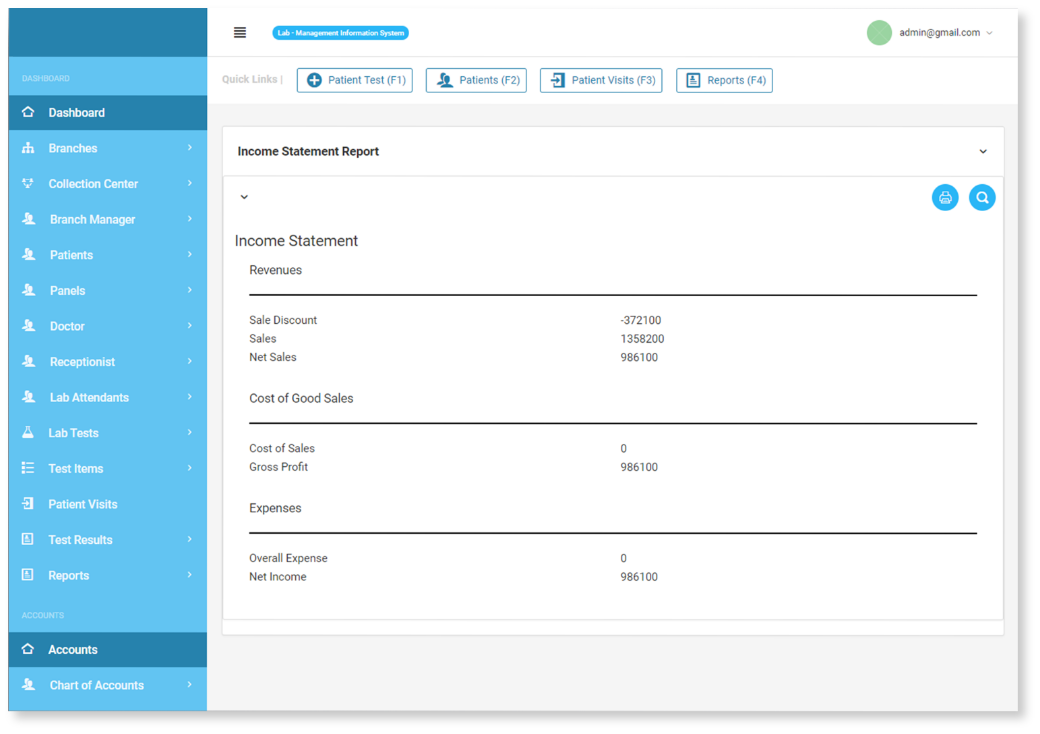This screenshot has width=1040, height=734.
Task: Click the Receptionist person icon
Action: click(29, 361)
